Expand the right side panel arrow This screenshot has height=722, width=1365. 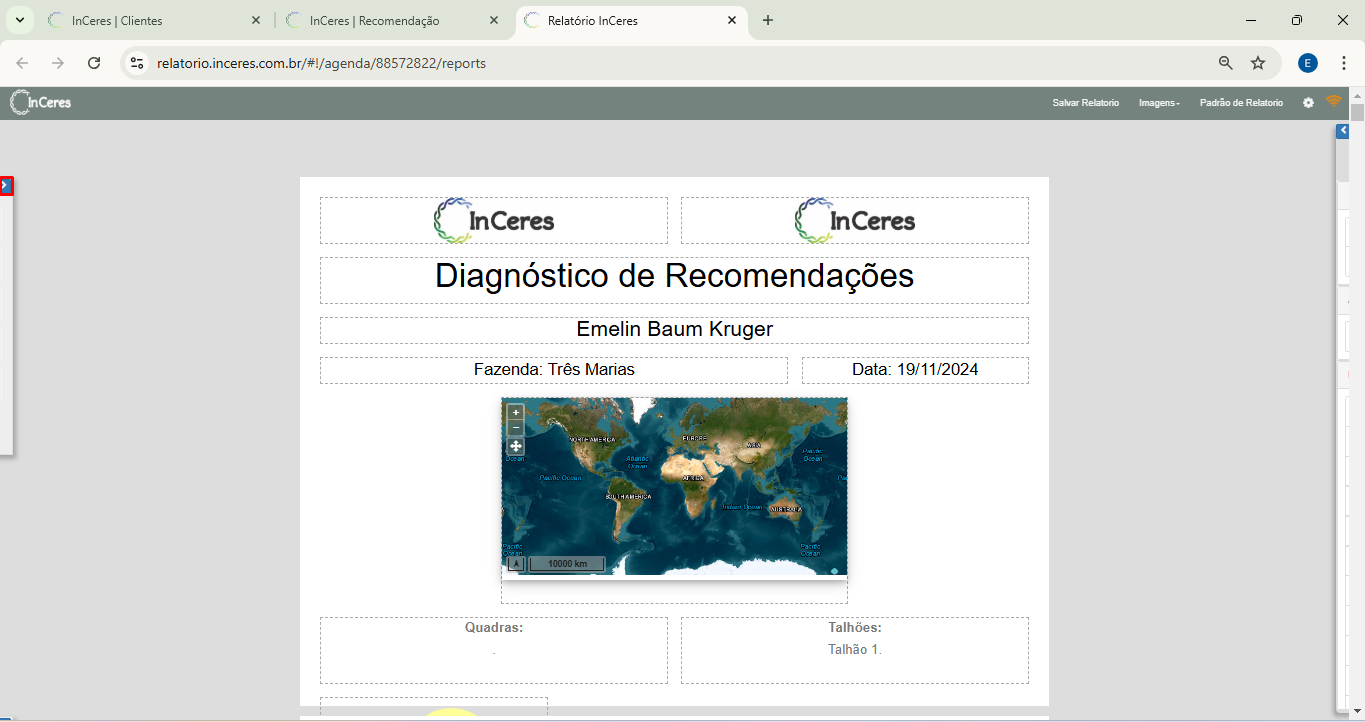(1343, 131)
